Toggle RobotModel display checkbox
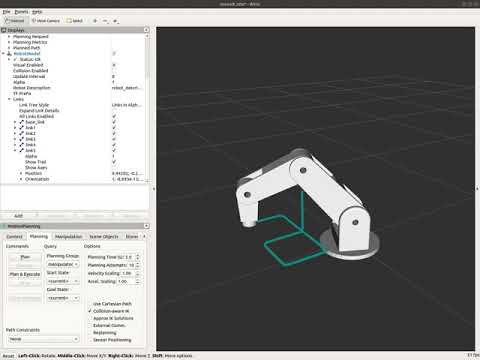Viewport: 480px width, 360px height. click(x=114, y=53)
